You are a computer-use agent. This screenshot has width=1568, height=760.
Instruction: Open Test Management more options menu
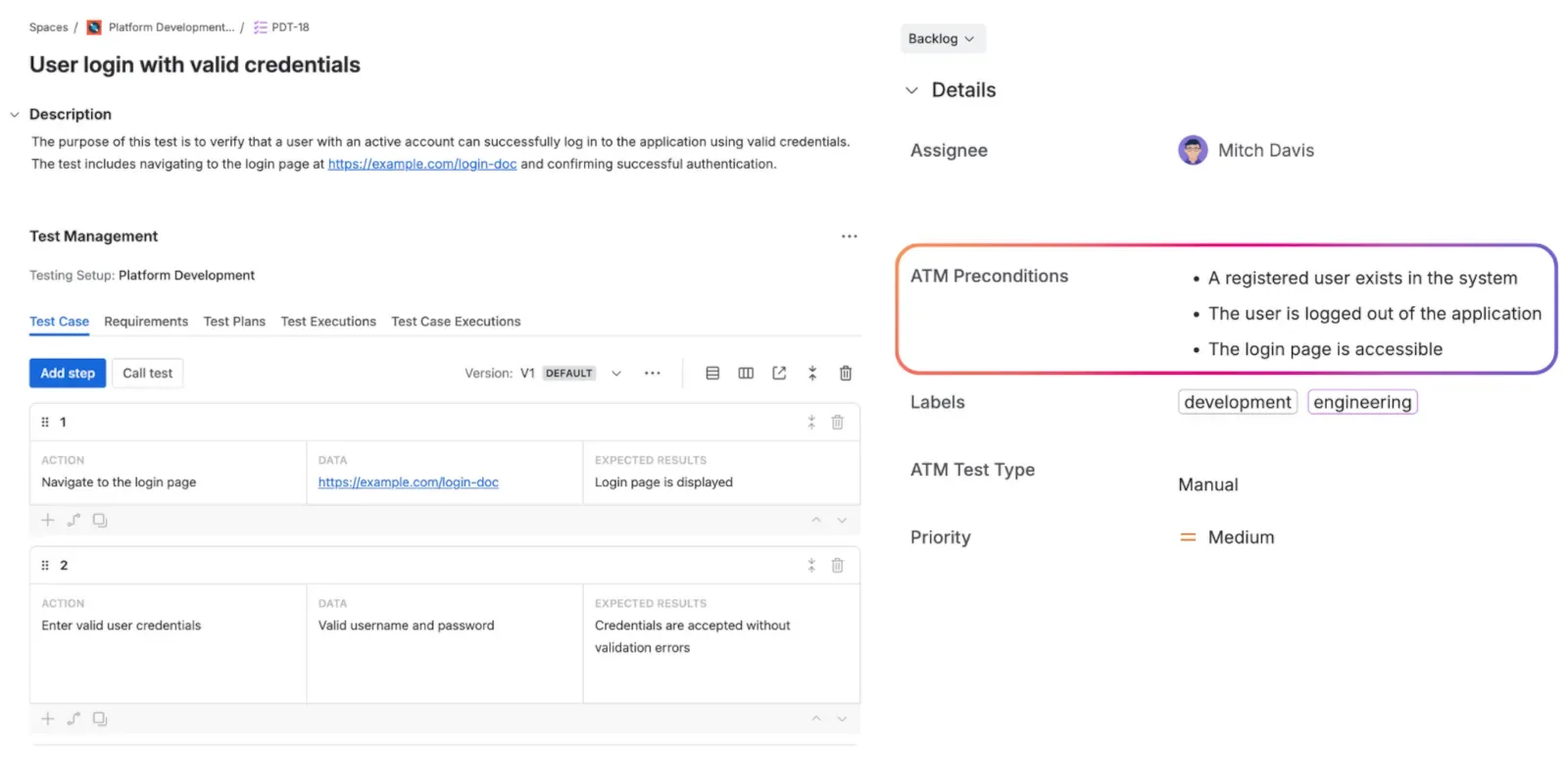click(849, 236)
